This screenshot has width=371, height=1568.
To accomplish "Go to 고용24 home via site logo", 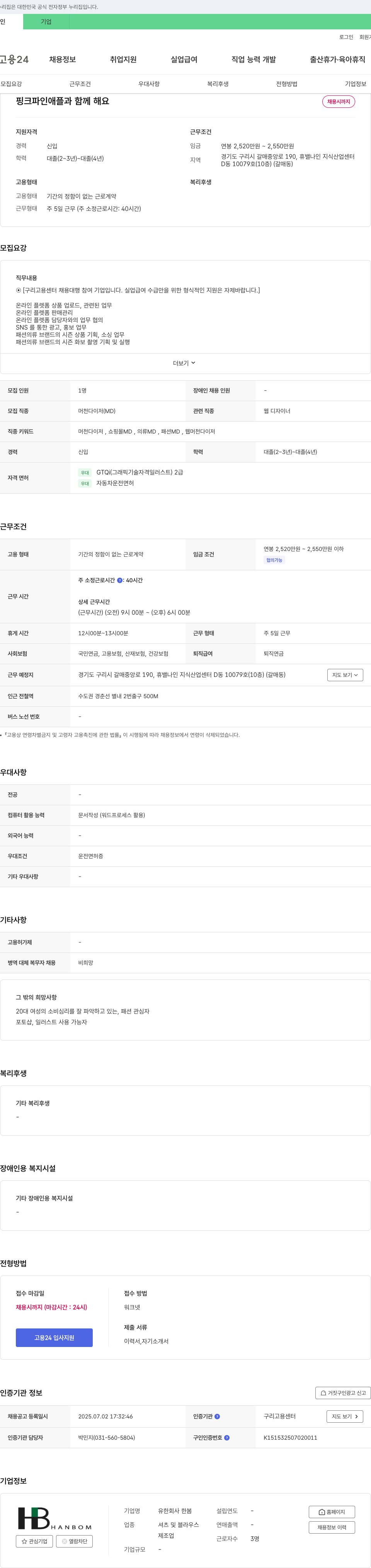I will 14,59.
